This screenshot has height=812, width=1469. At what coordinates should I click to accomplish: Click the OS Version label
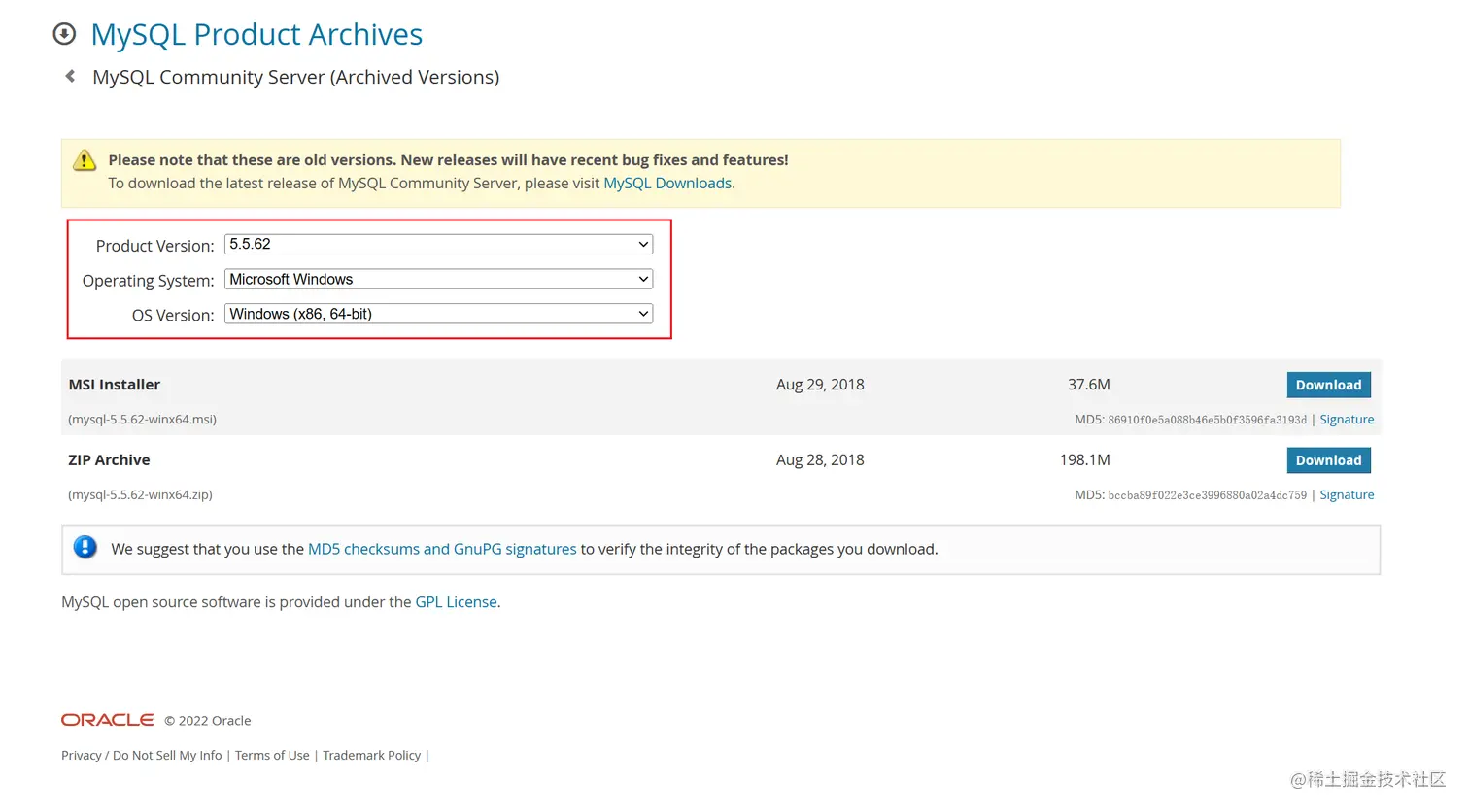[173, 316]
